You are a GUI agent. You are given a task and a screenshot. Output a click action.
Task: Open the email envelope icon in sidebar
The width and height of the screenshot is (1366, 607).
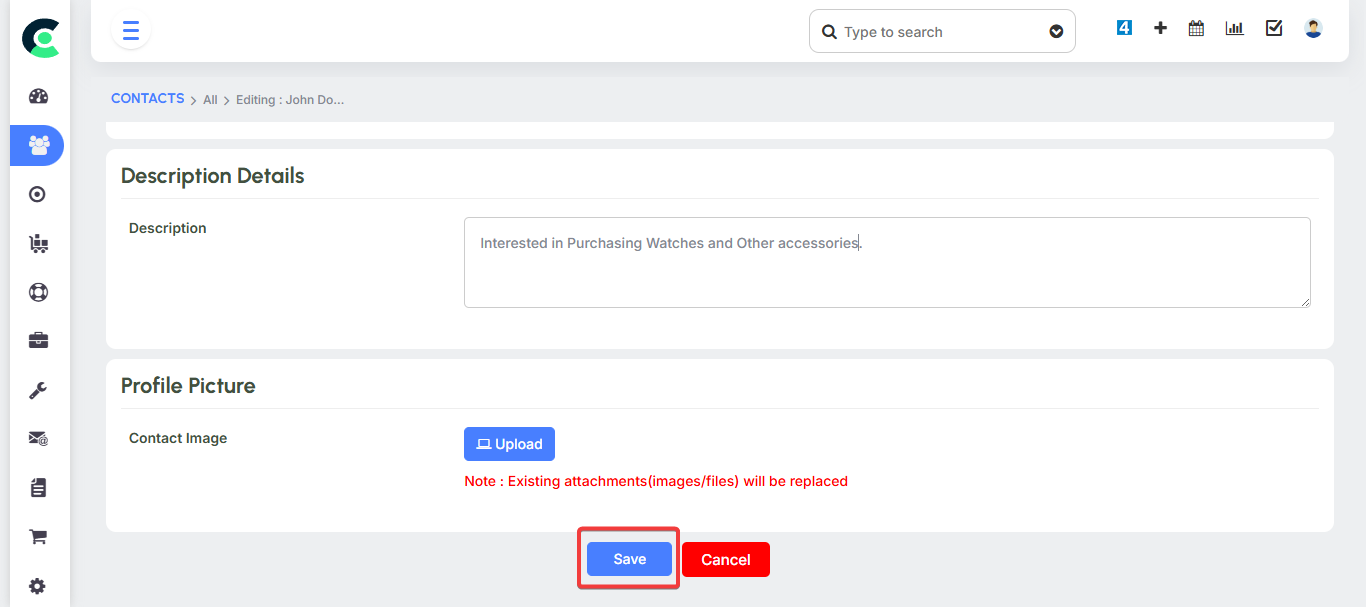tap(39, 439)
